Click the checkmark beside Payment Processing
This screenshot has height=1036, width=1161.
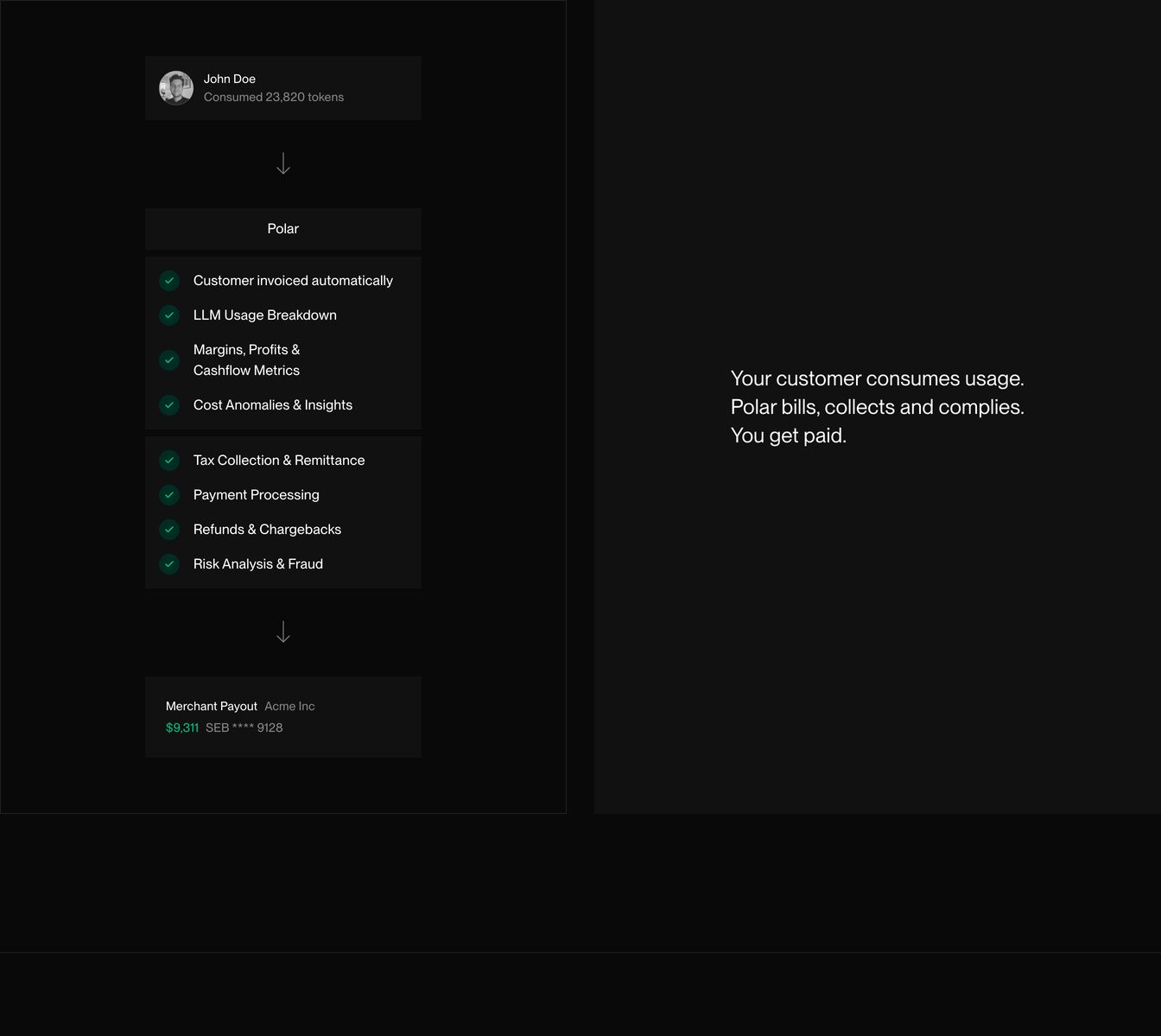pos(169,495)
